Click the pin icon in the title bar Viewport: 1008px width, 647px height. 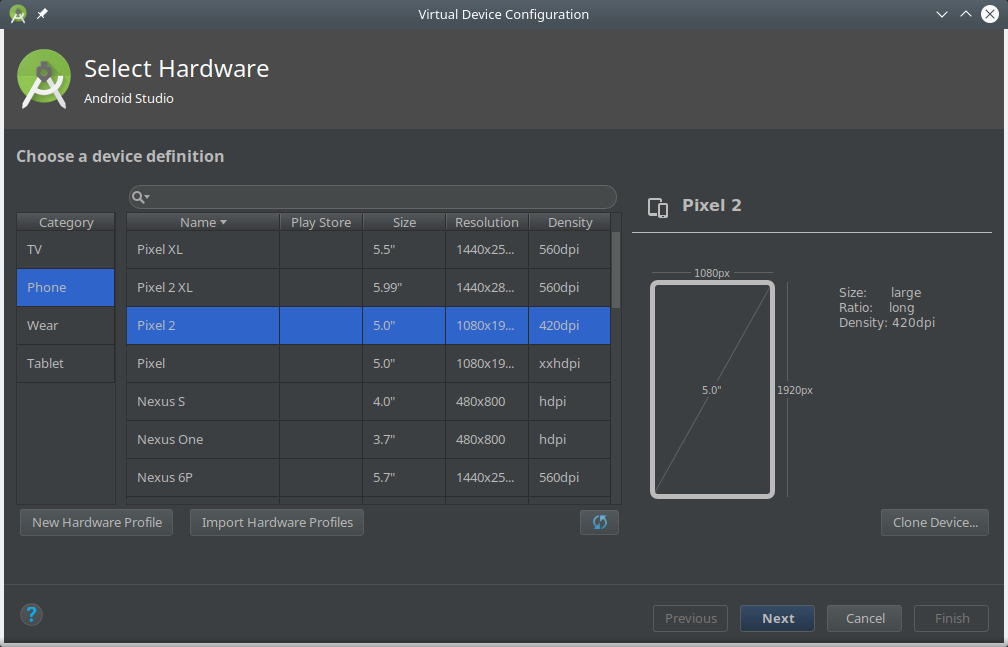[x=40, y=14]
